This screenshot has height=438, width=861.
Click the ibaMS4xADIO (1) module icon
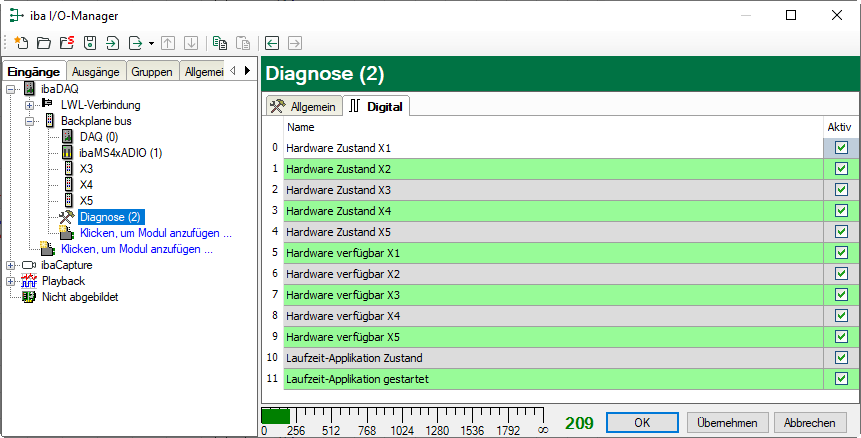(68, 152)
